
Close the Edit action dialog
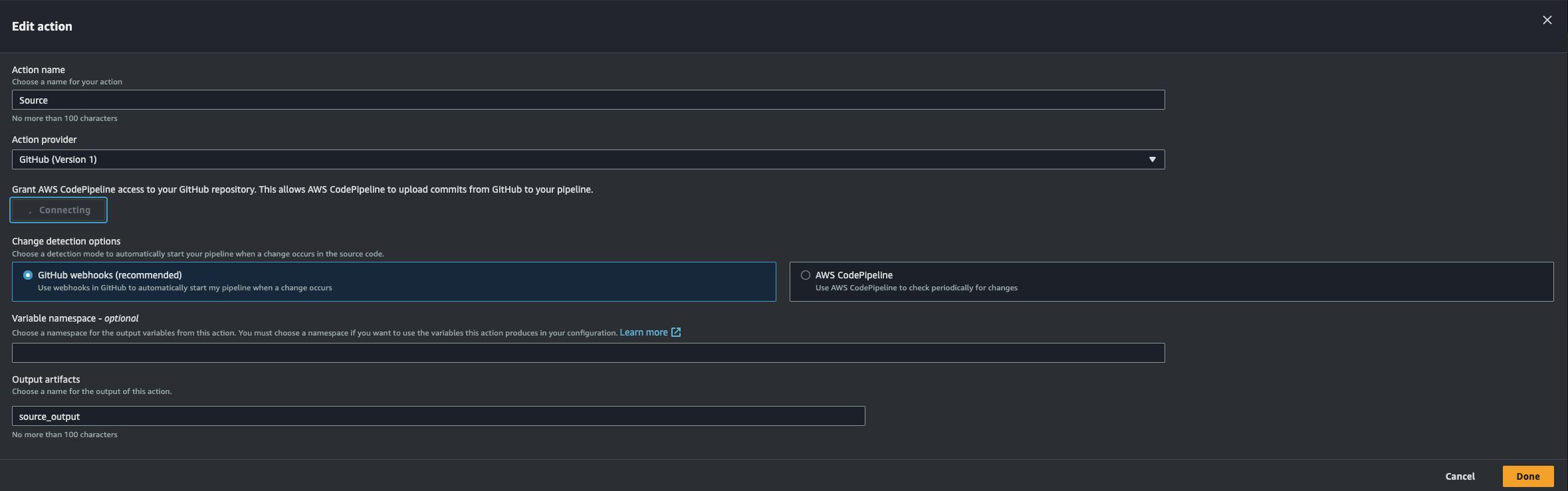(1547, 20)
